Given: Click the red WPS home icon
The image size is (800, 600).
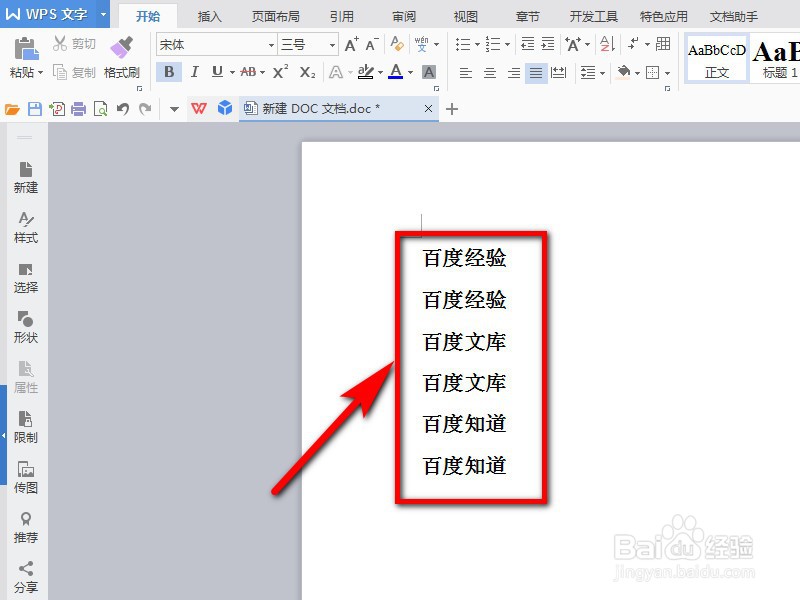Looking at the screenshot, I should pyautogui.click(x=199, y=109).
